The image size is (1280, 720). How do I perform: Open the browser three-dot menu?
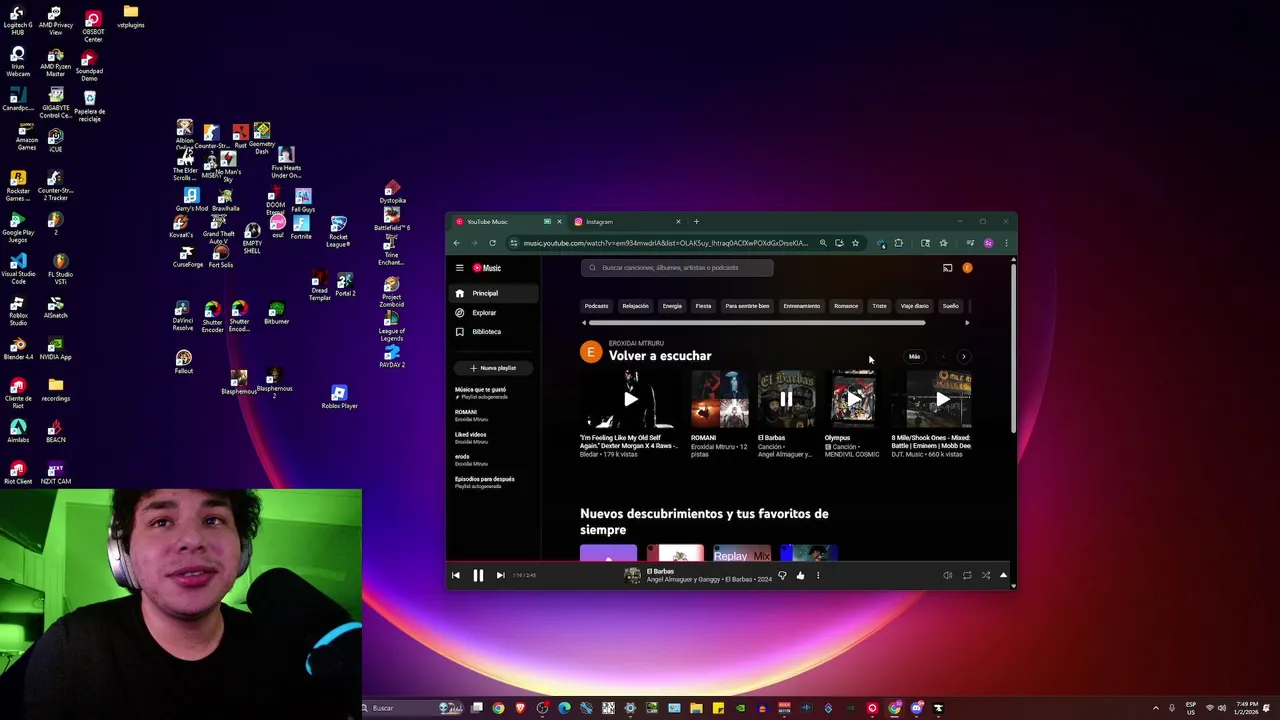1006,243
